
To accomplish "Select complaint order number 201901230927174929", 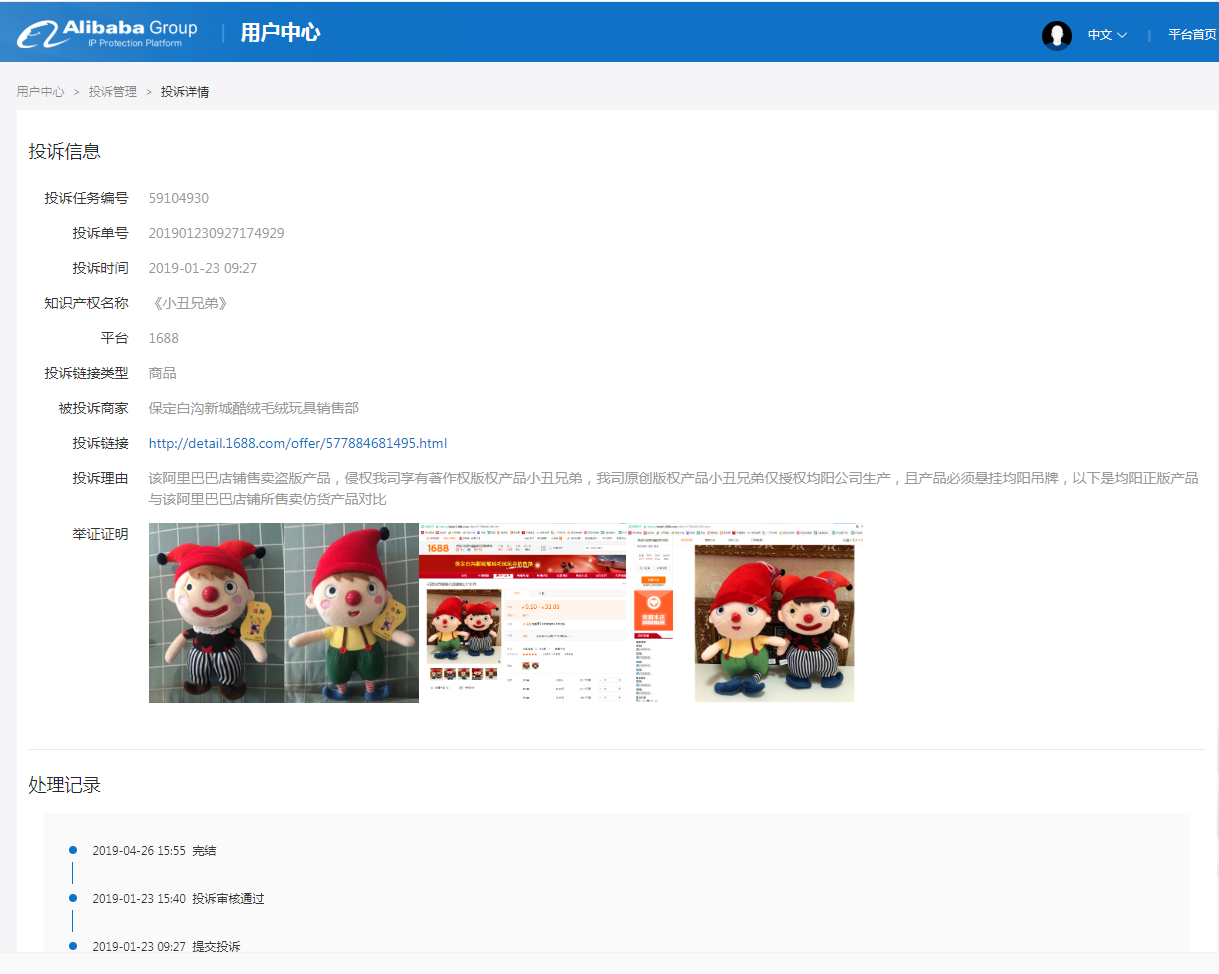I will pos(216,233).
